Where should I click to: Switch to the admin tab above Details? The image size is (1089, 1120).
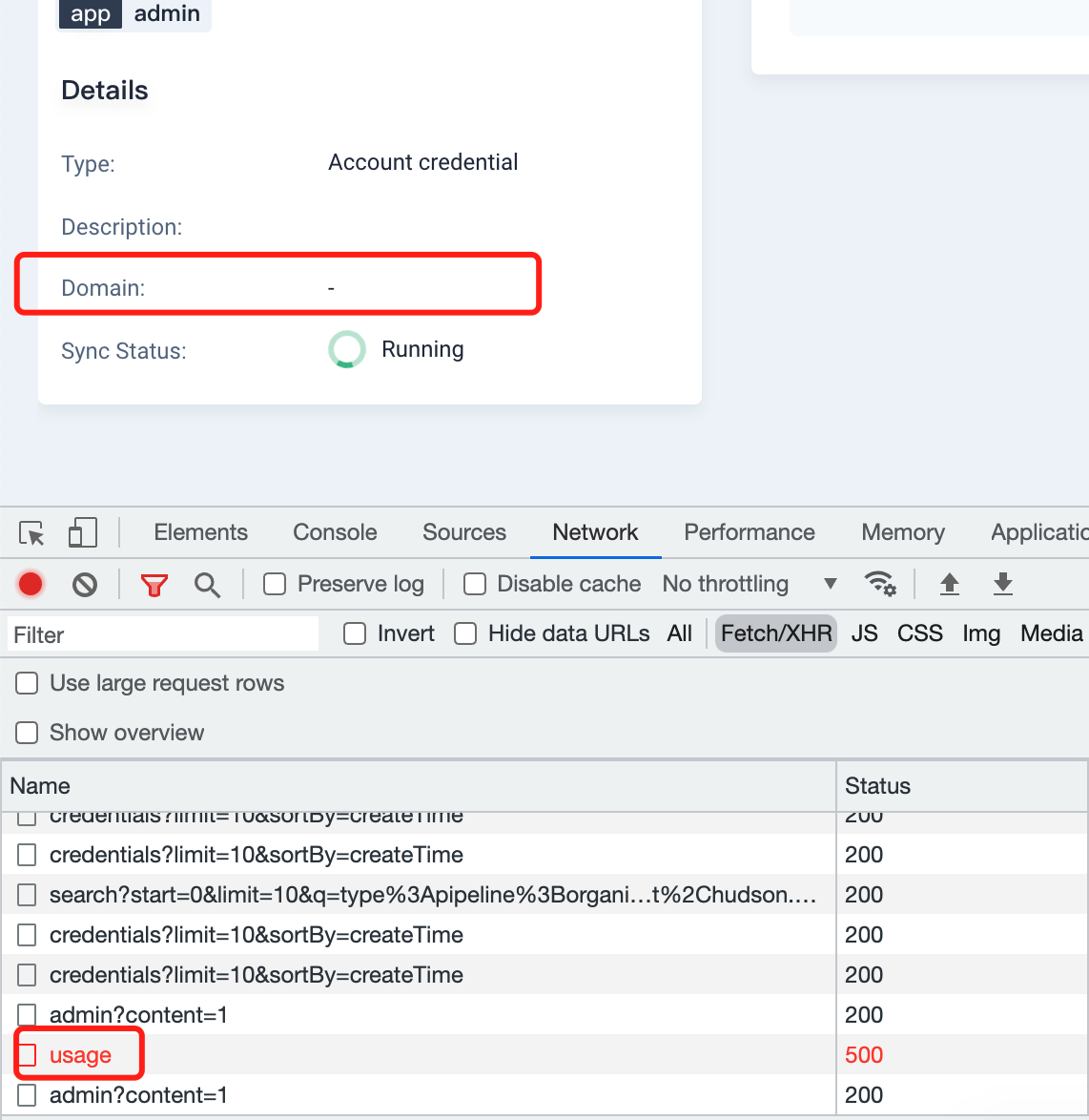(167, 13)
